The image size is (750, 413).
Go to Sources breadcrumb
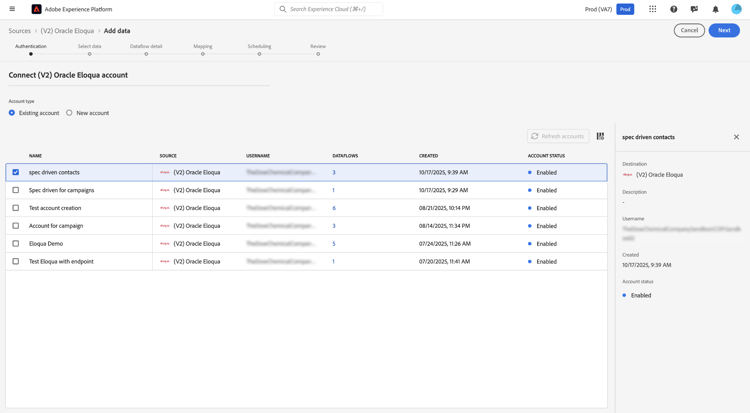(20, 31)
